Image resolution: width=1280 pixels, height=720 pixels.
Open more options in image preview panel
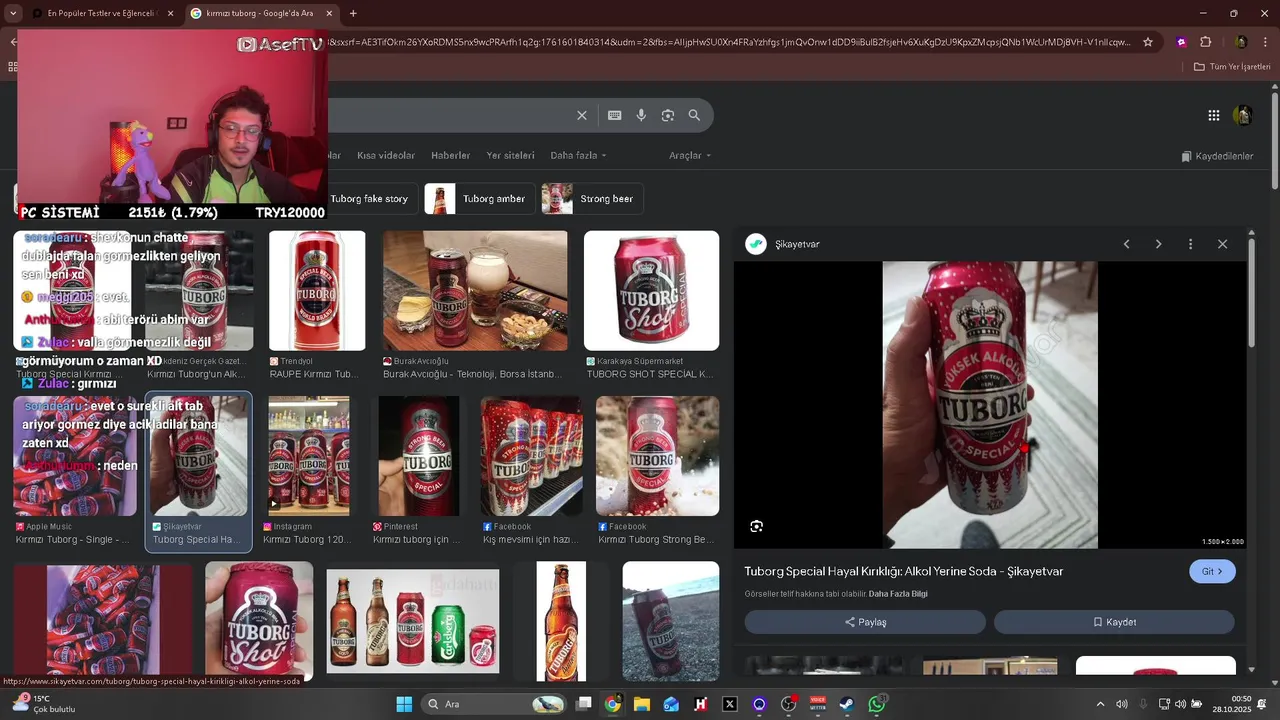(x=1190, y=244)
